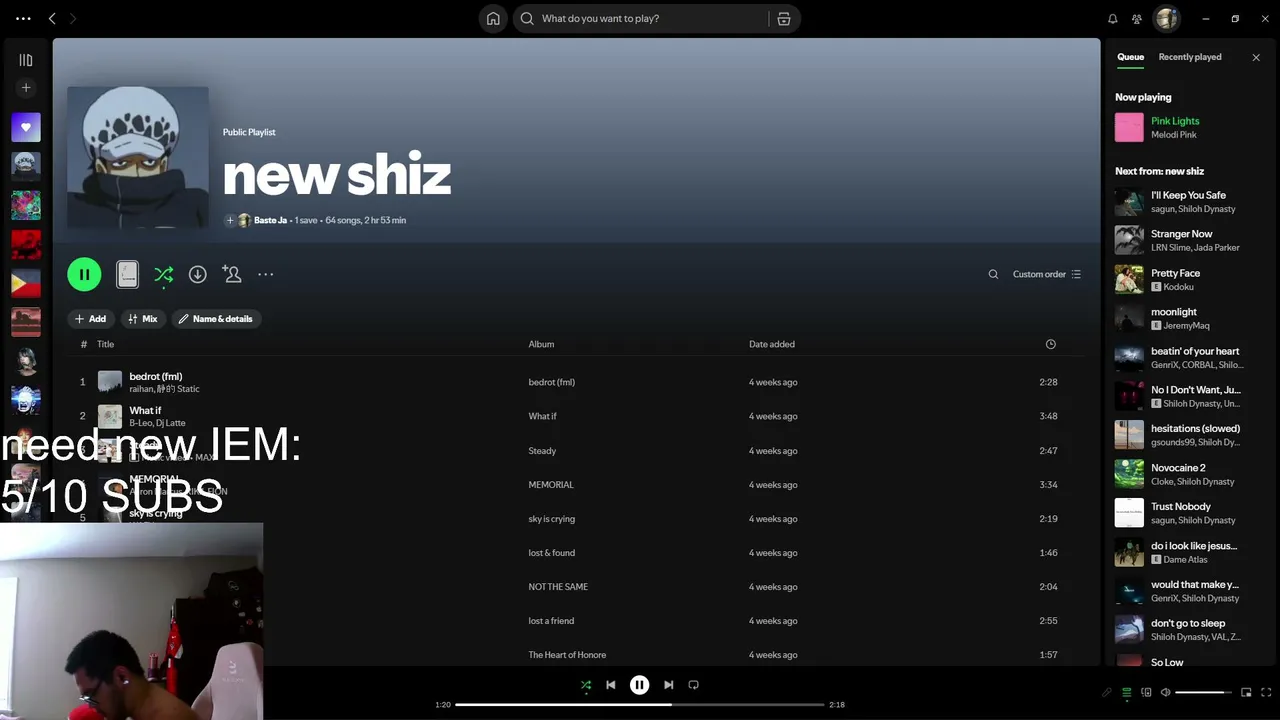Open The Heart of Honore album link
The image size is (1280, 720).
567,655
